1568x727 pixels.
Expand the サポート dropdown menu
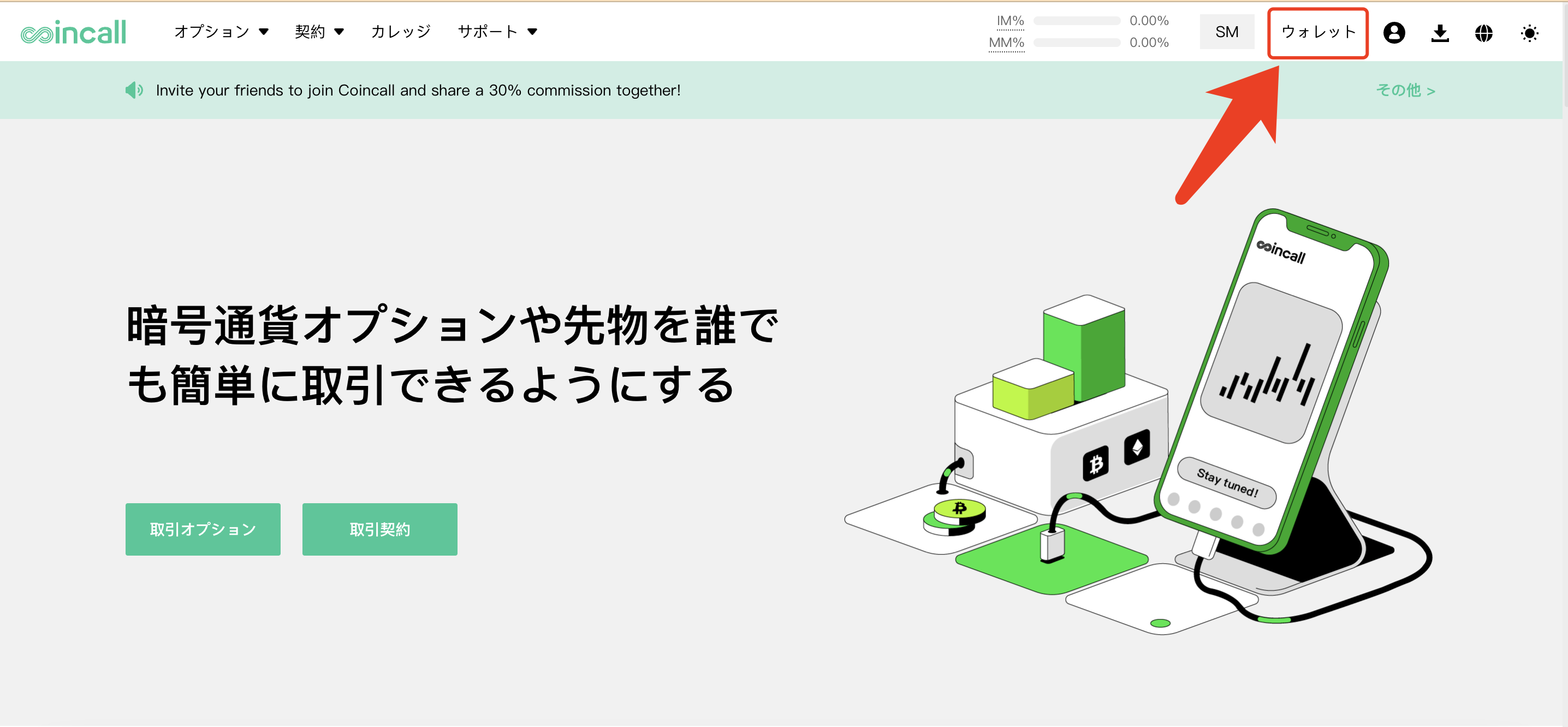[x=497, y=32]
